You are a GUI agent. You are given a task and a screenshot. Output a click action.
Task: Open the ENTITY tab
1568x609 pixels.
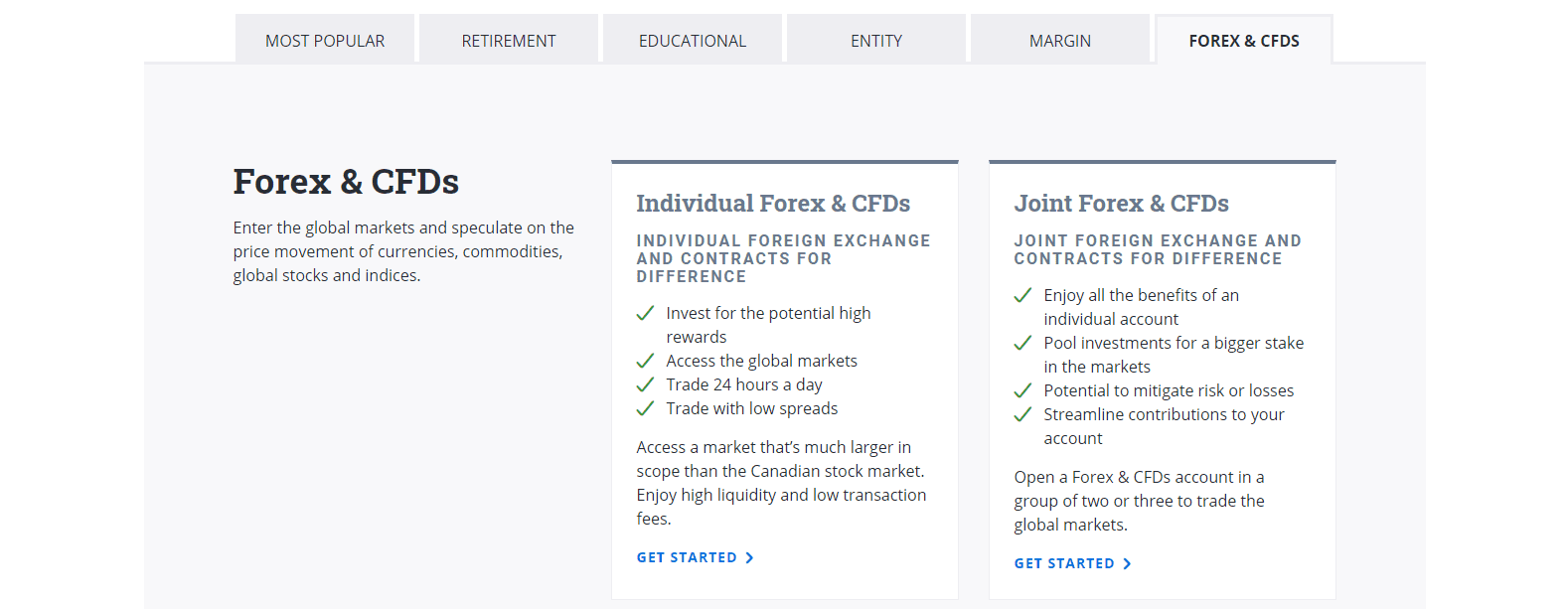pos(875,40)
